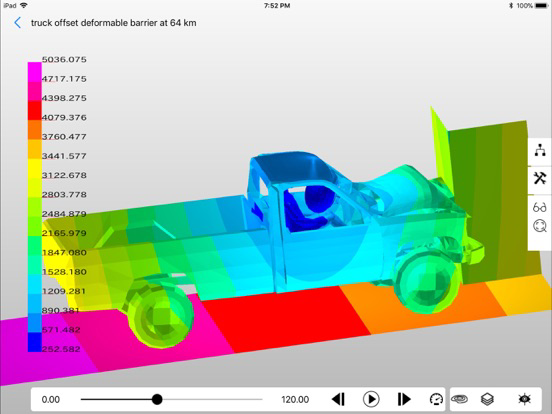This screenshot has height=414, width=552.
Task: Tap the Wi-Fi icon in status bar
Action: point(24,5)
